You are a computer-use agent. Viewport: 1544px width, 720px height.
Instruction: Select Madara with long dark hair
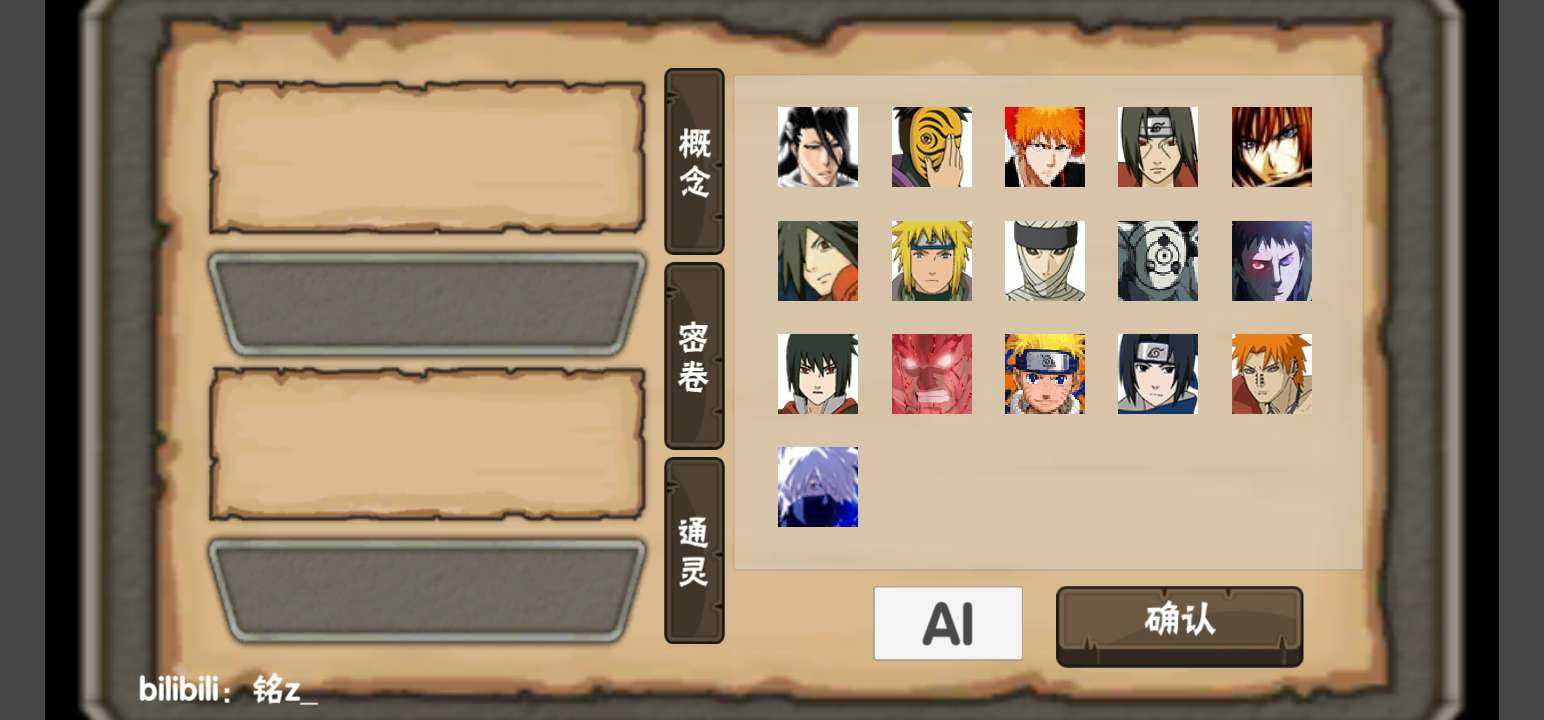tap(818, 261)
